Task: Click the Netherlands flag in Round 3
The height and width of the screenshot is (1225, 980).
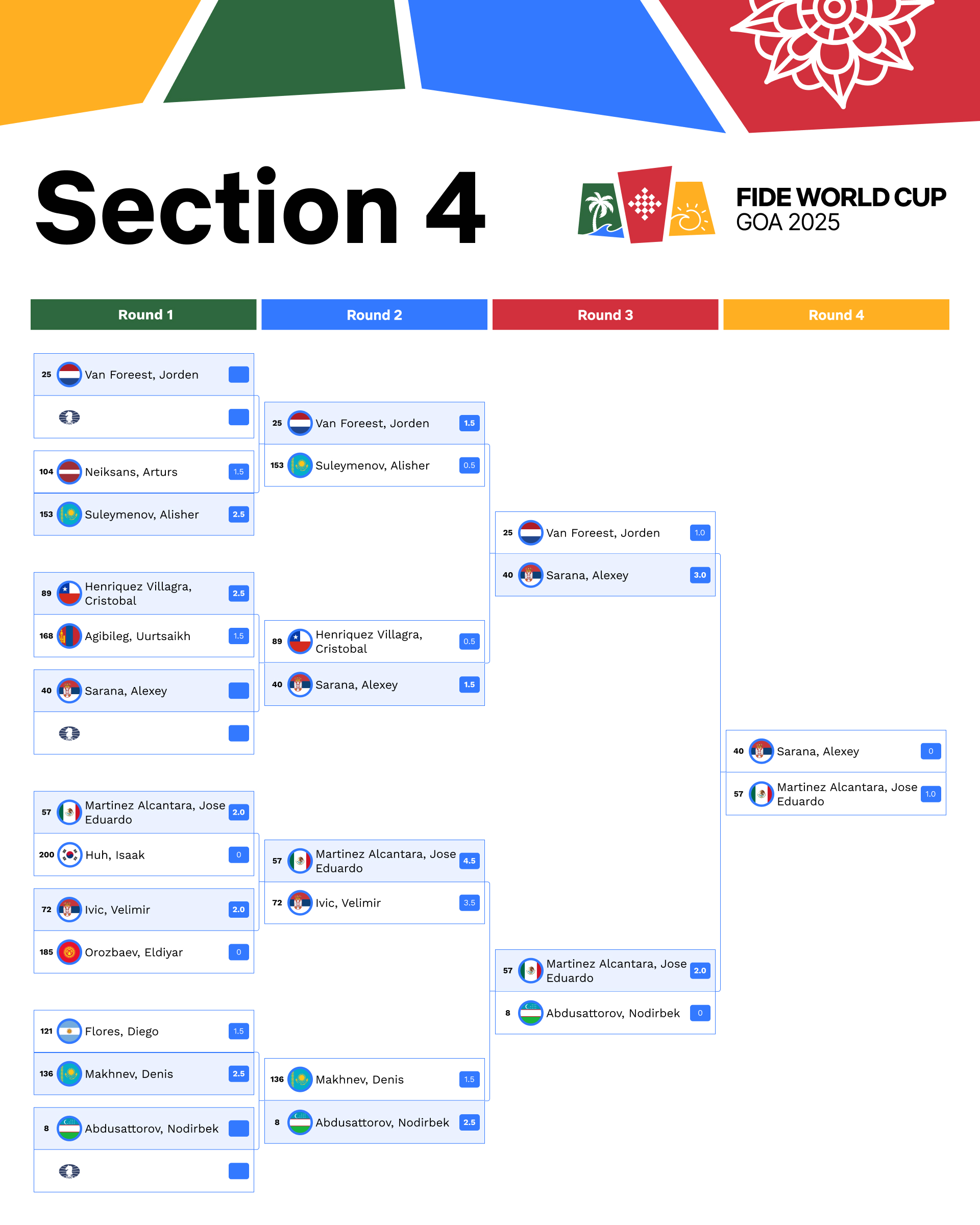Action: [530, 533]
